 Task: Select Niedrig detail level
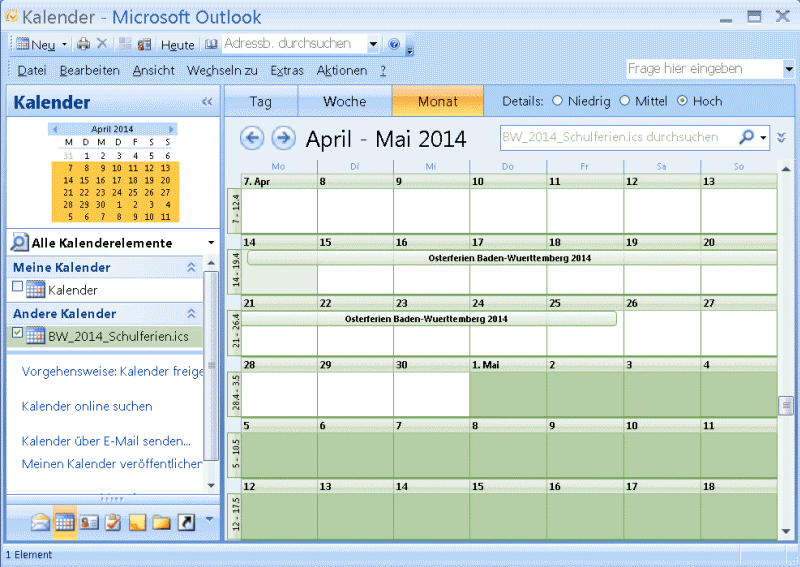pyautogui.click(x=557, y=101)
